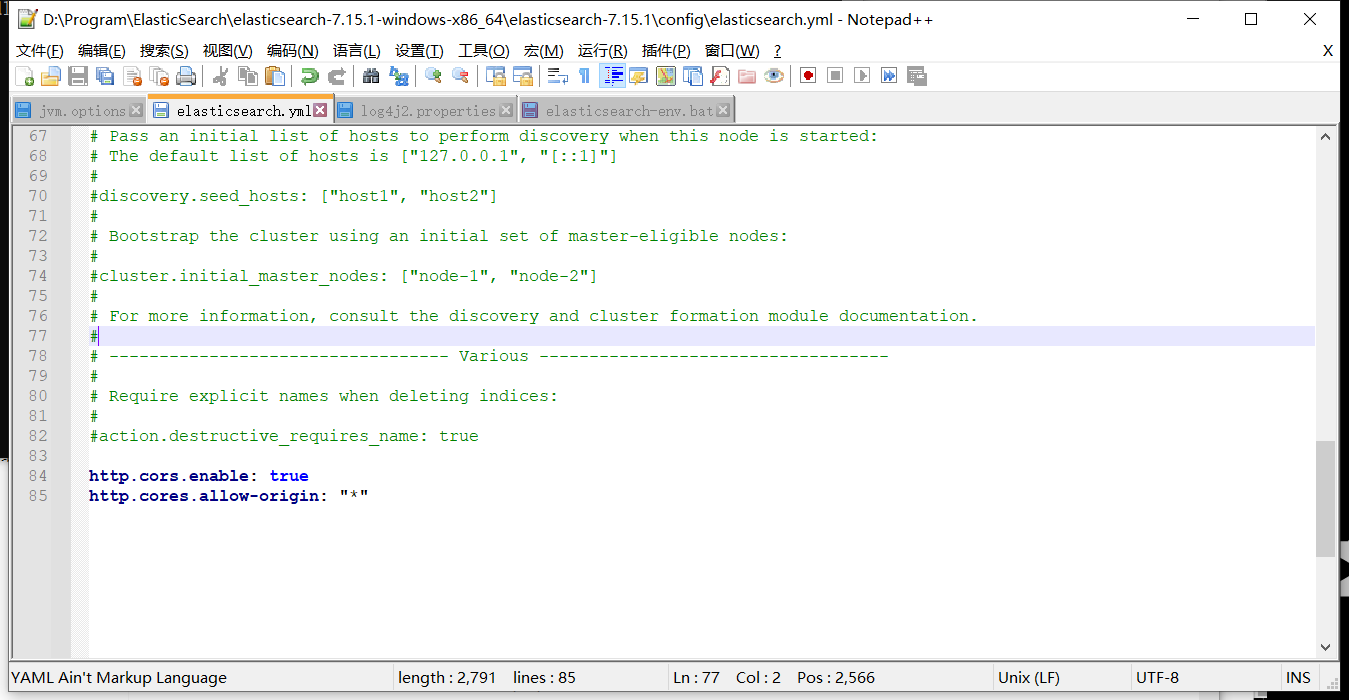Toggle the indent guide button
The height and width of the screenshot is (700, 1349).
point(612,76)
